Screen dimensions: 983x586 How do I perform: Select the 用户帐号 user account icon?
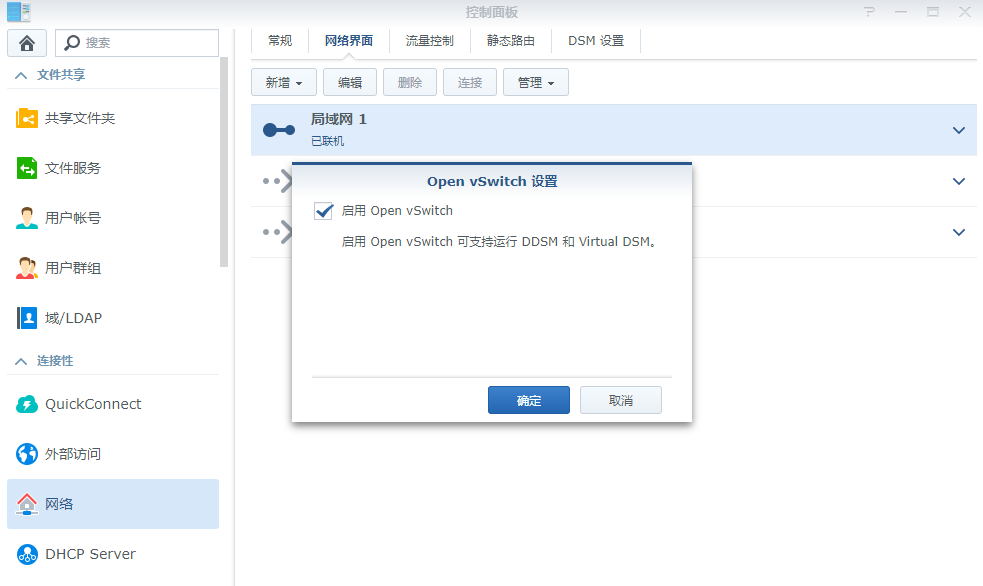coord(27,218)
